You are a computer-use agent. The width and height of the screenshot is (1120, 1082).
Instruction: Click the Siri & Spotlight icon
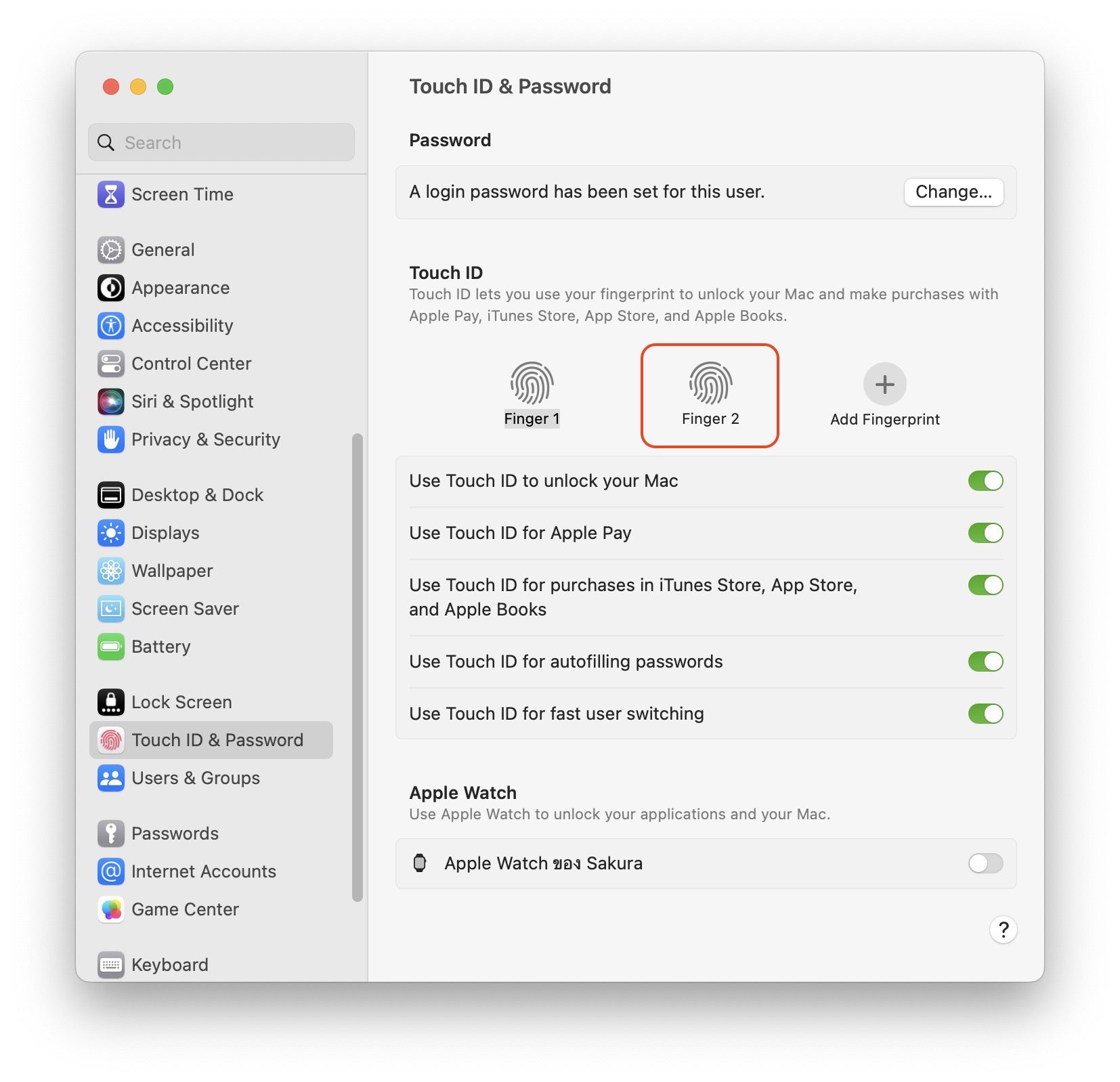click(111, 402)
